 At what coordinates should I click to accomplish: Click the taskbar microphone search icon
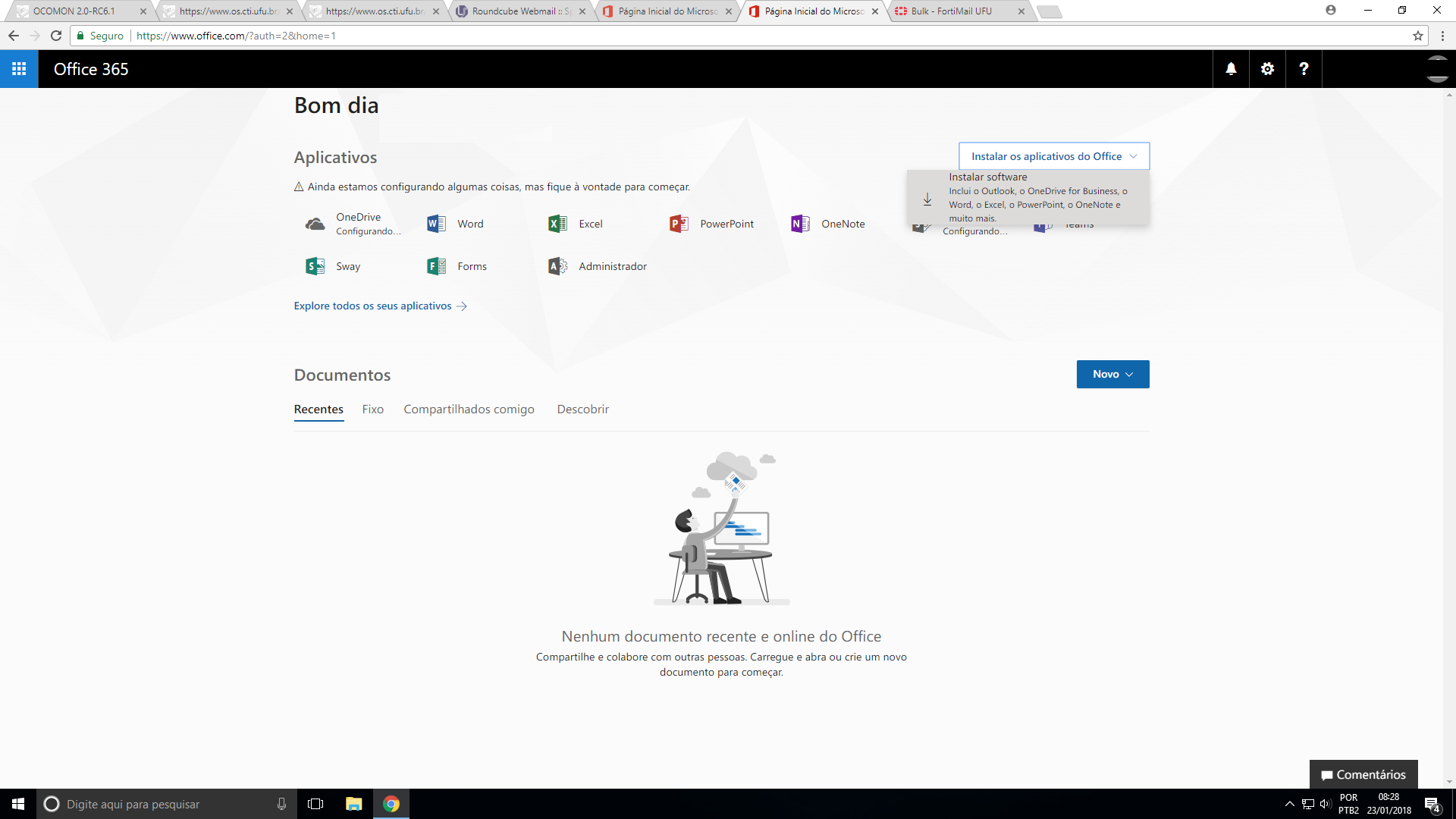pos(281,804)
